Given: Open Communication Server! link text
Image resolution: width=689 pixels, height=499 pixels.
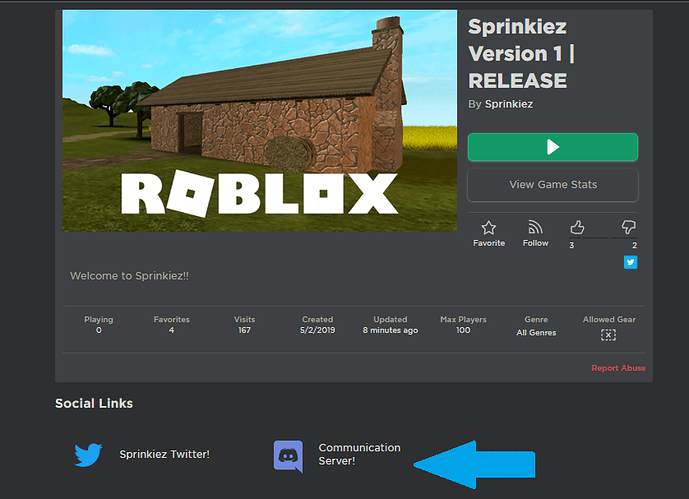Looking at the screenshot, I should pyautogui.click(x=359, y=454).
